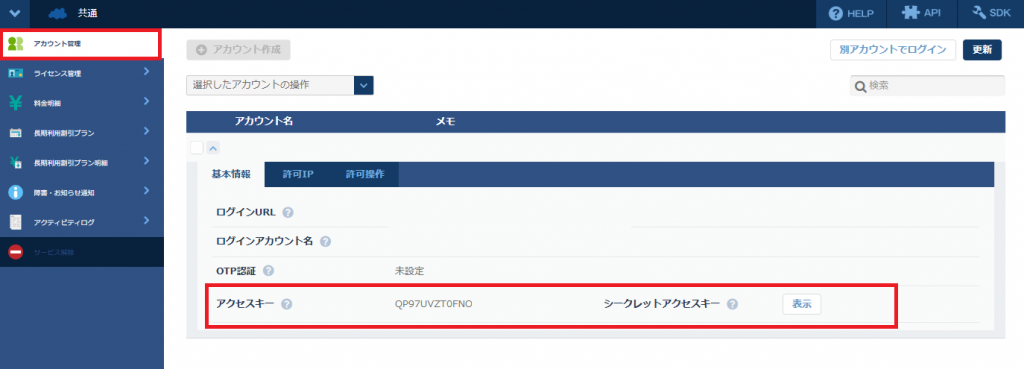Click the アカウント作成 button
The image size is (1024, 369).
(238, 50)
